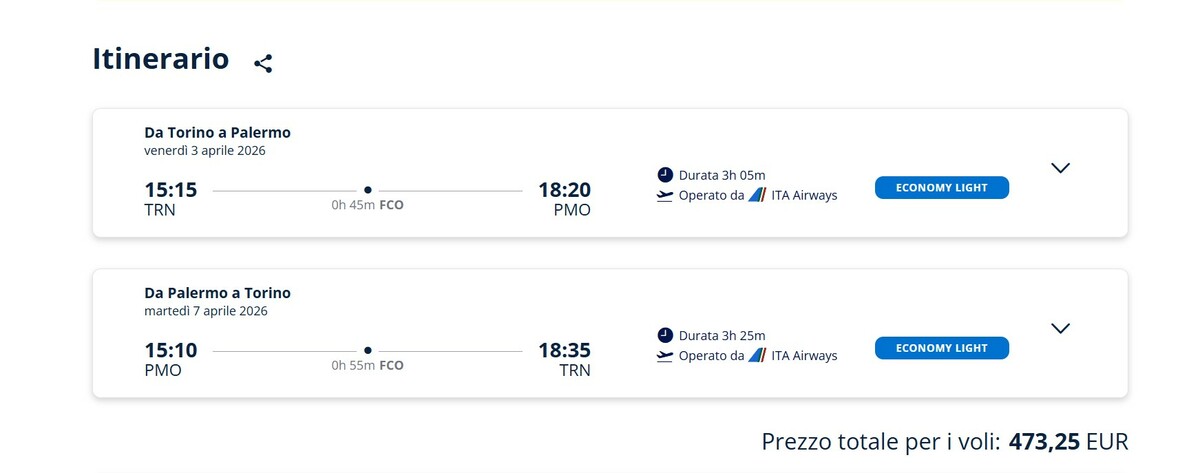Click the share itinerary icon
1200x473 pixels.
pos(263,63)
